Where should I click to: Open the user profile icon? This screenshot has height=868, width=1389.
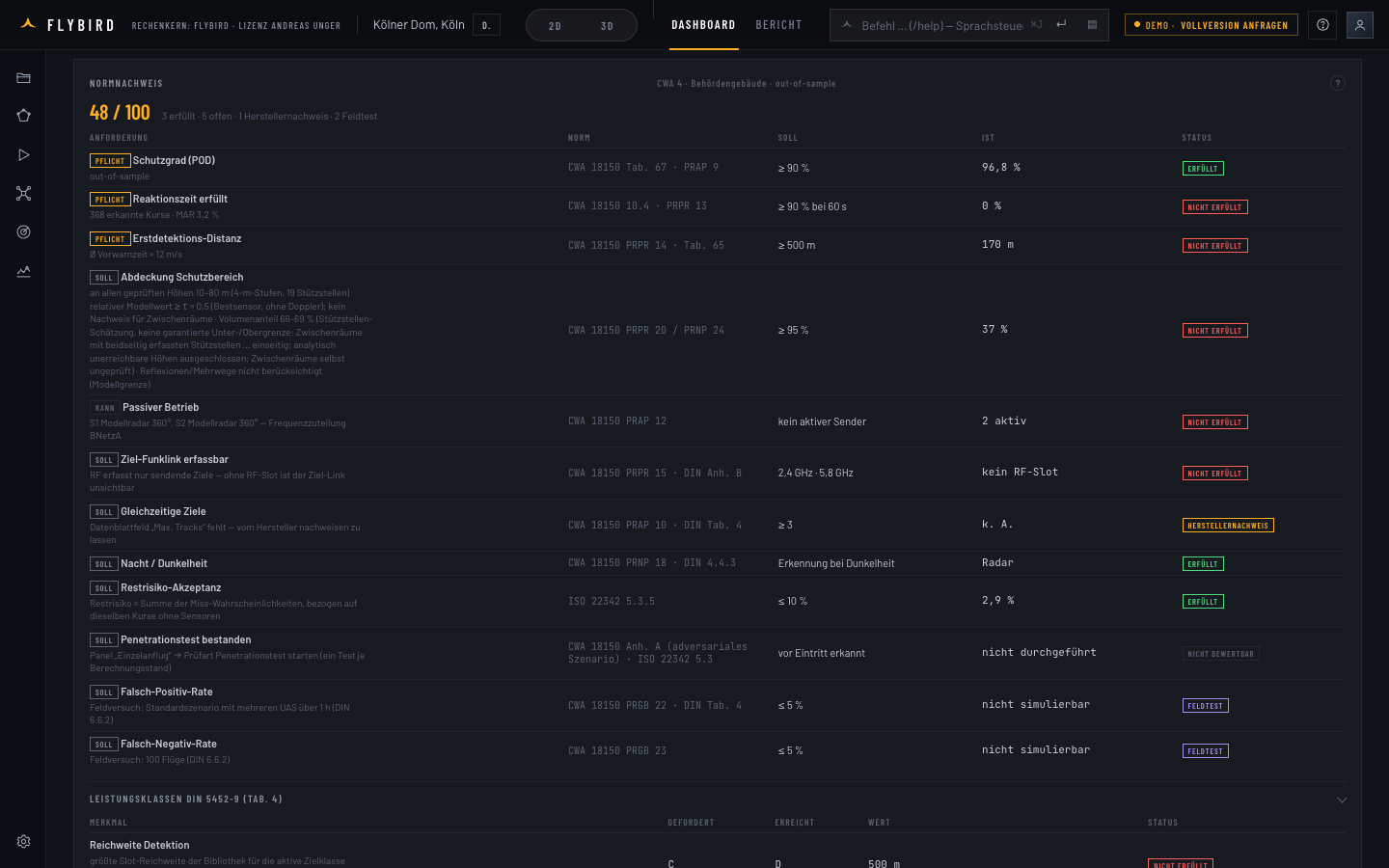point(1359,25)
